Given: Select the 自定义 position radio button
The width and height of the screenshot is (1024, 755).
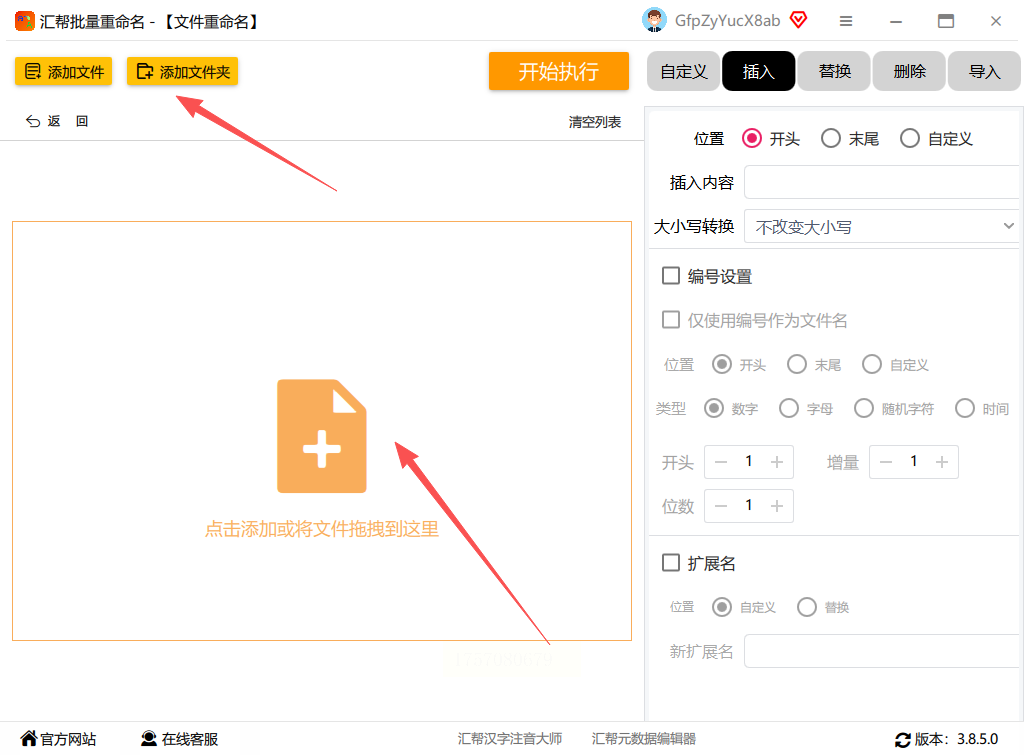Looking at the screenshot, I should tap(910, 138).
